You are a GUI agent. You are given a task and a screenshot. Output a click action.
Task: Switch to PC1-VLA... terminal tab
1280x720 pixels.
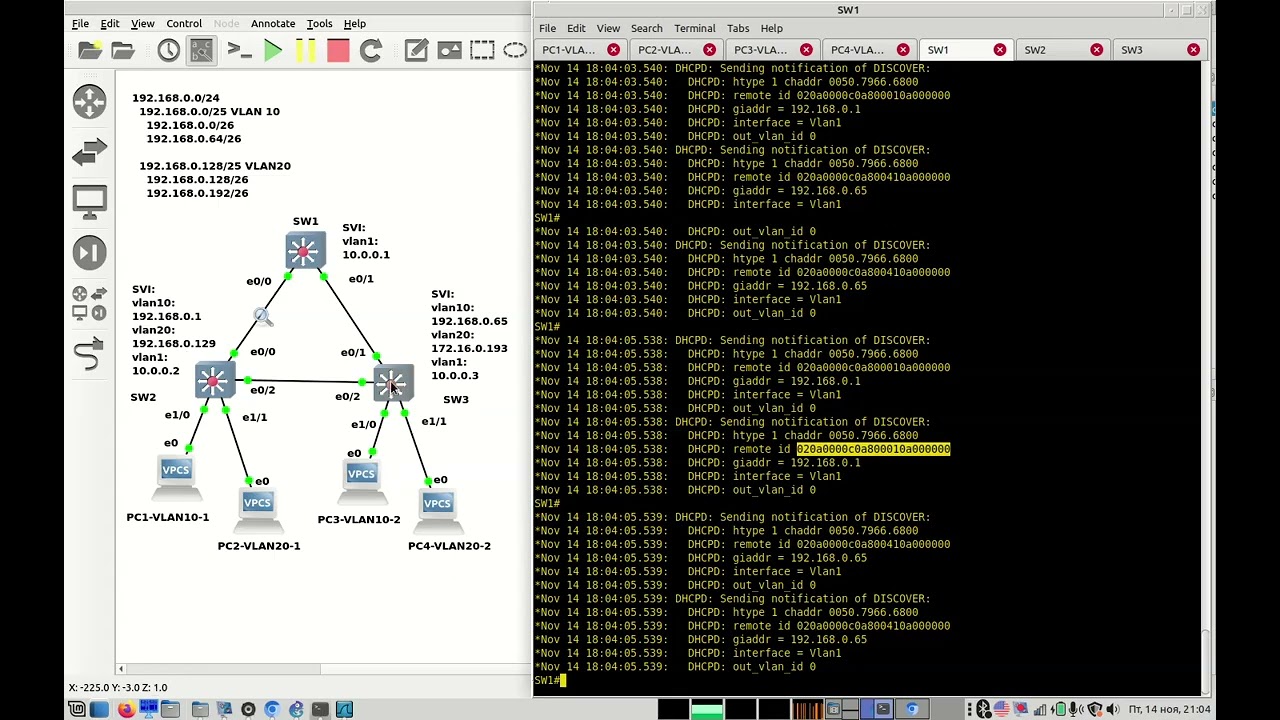[x=569, y=50]
